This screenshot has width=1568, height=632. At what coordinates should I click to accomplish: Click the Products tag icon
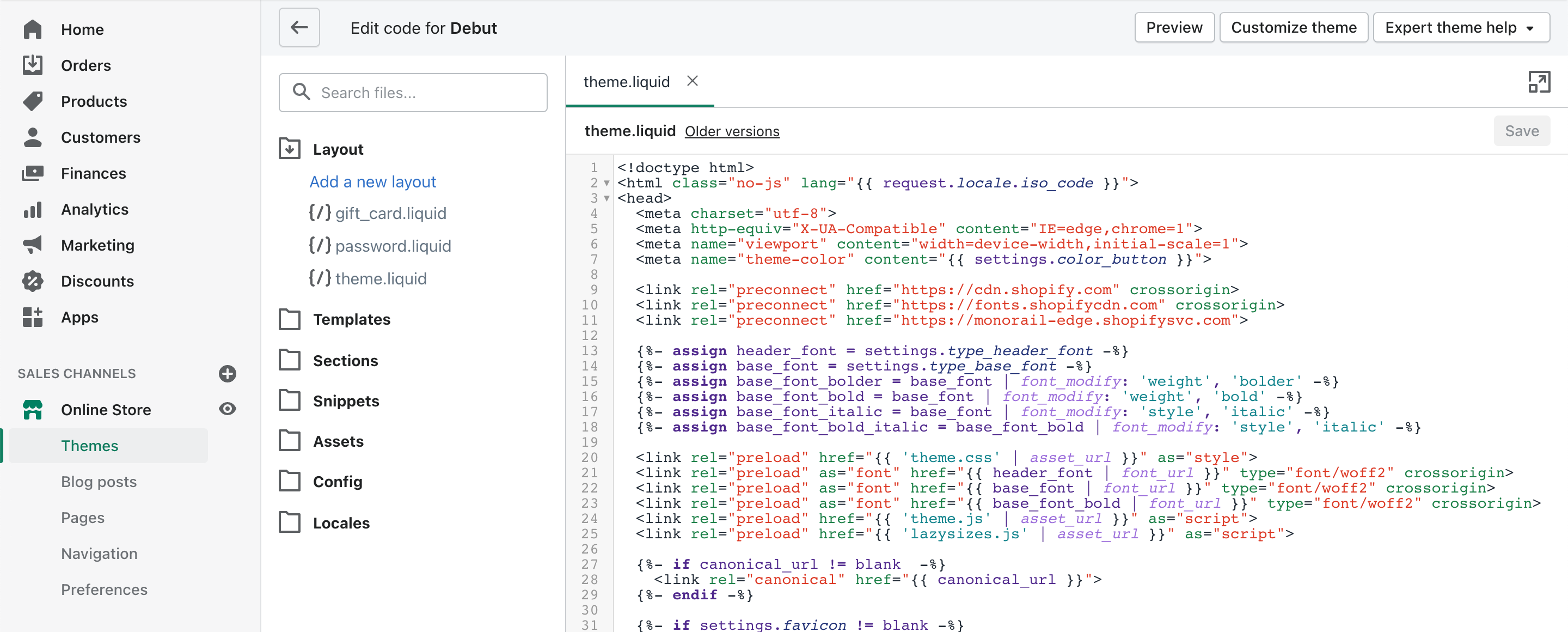32,101
